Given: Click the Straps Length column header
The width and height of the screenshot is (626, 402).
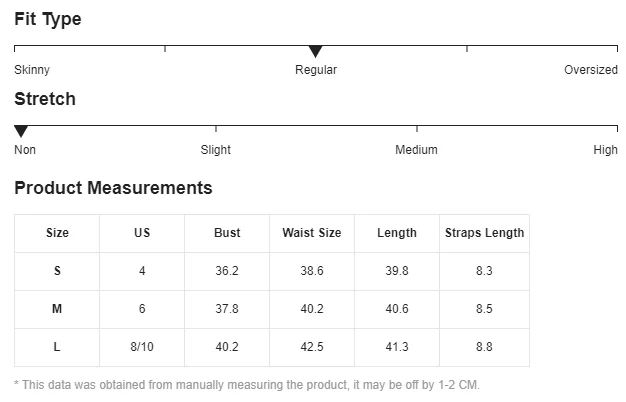Looking at the screenshot, I should coord(484,233).
